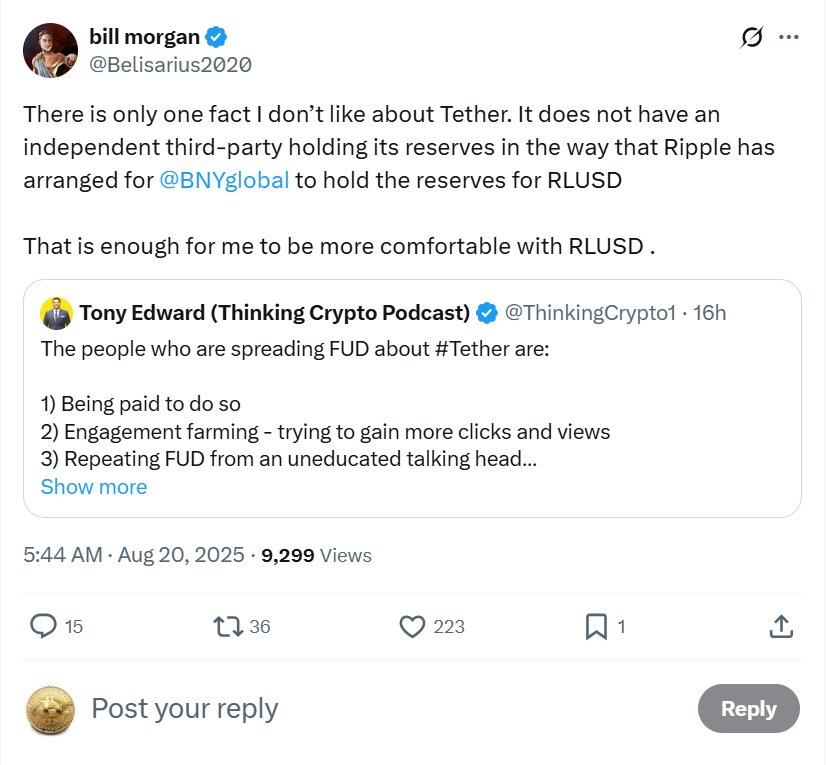Open the @ThinkingCrypto1 handle in quote
826x765 pixels.
(x=590, y=313)
